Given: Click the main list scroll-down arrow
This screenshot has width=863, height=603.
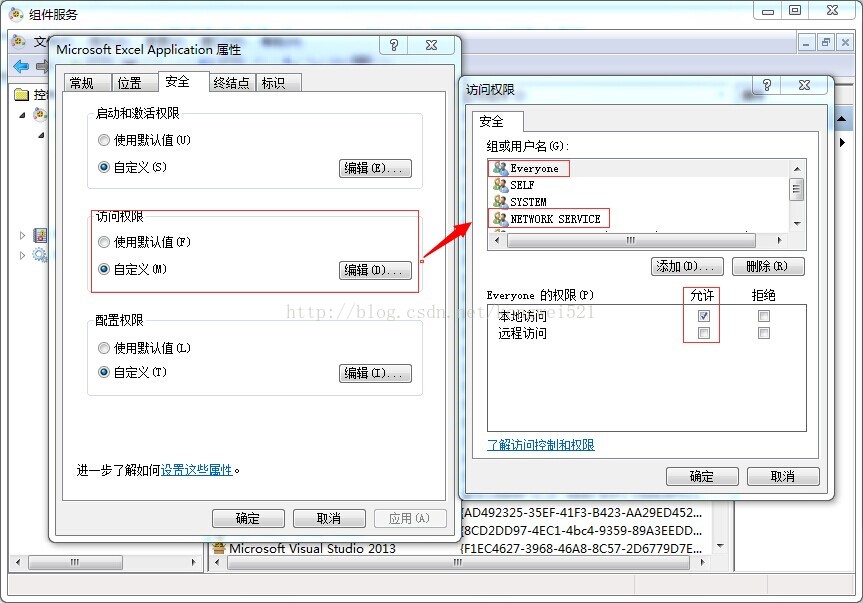Looking at the screenshot, I should coord(720,546).
